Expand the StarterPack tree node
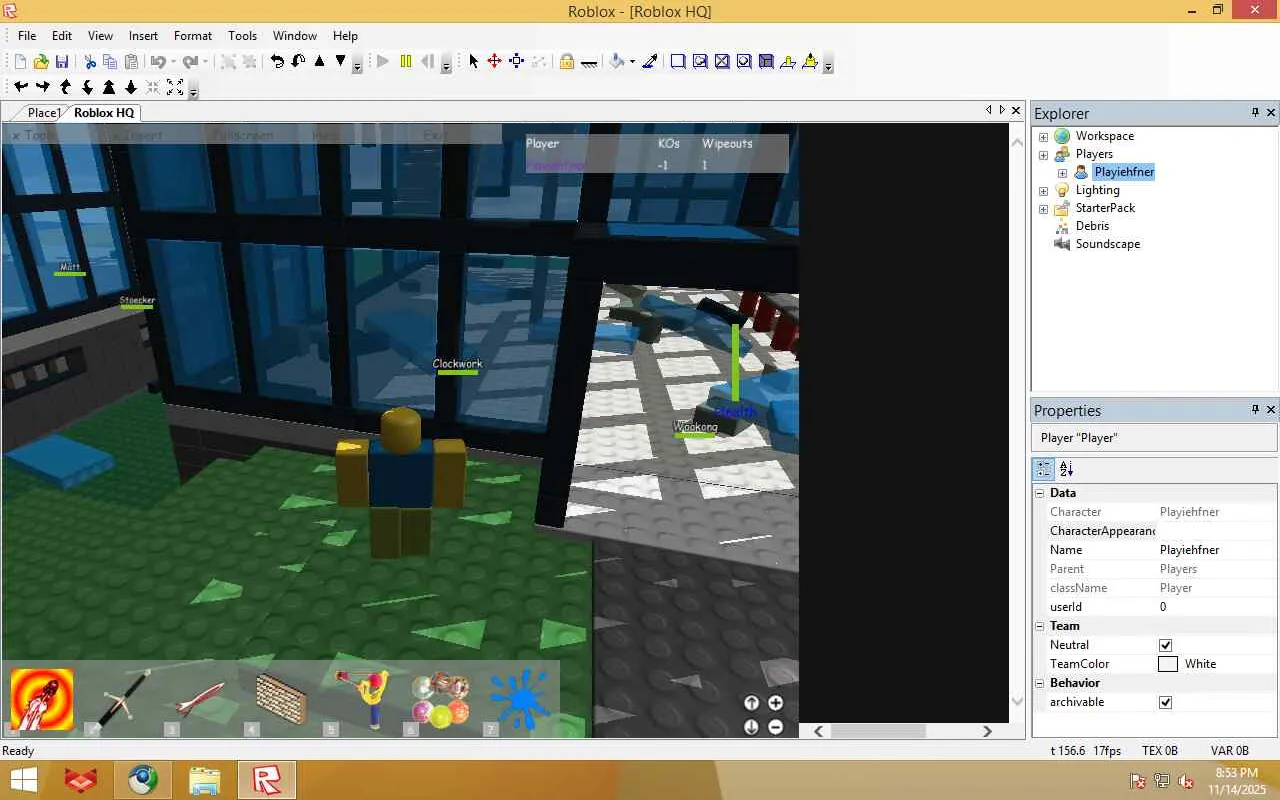 1043,208
